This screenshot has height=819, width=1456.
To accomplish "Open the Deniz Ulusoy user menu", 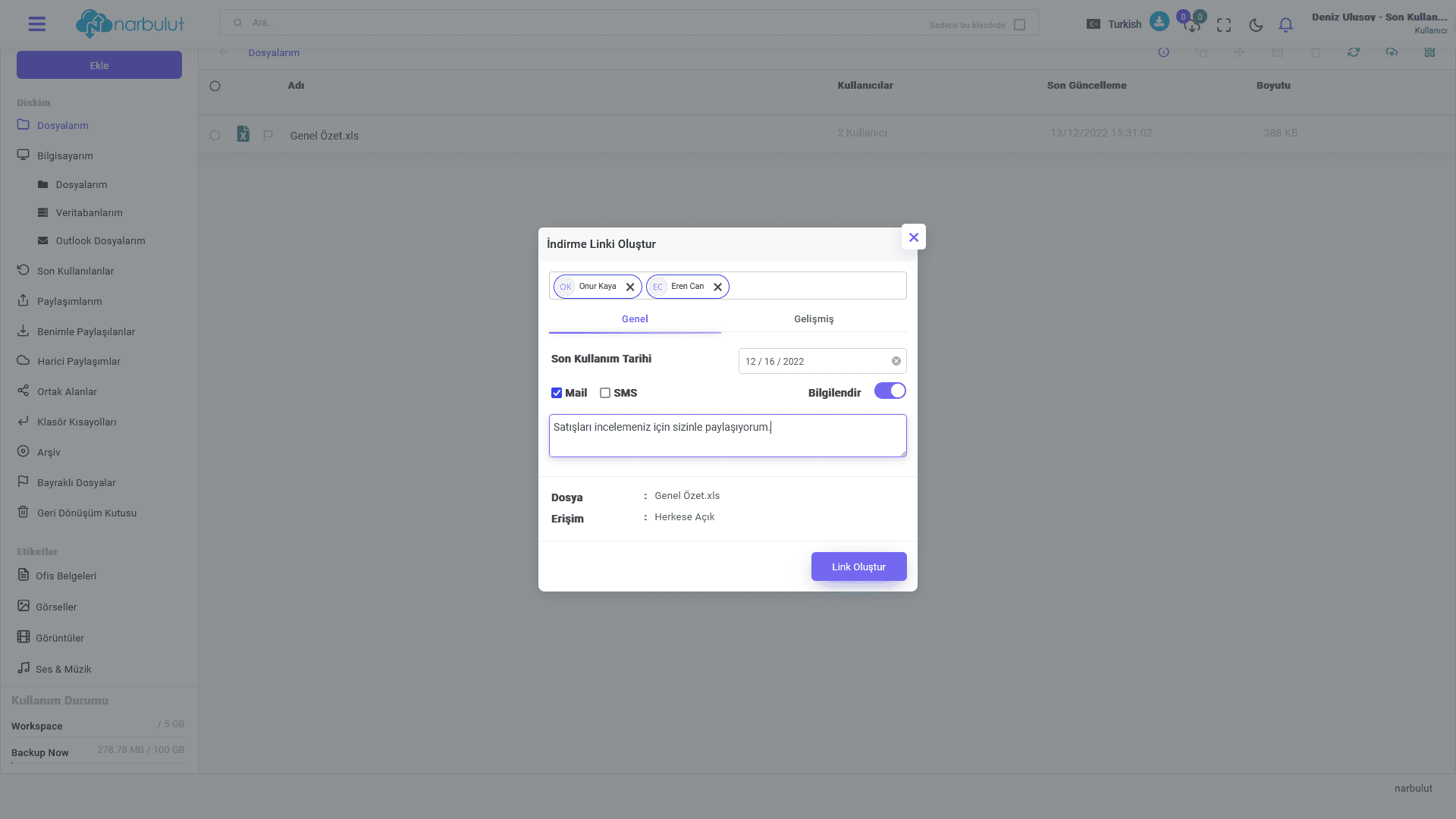I will [1379, 23].
